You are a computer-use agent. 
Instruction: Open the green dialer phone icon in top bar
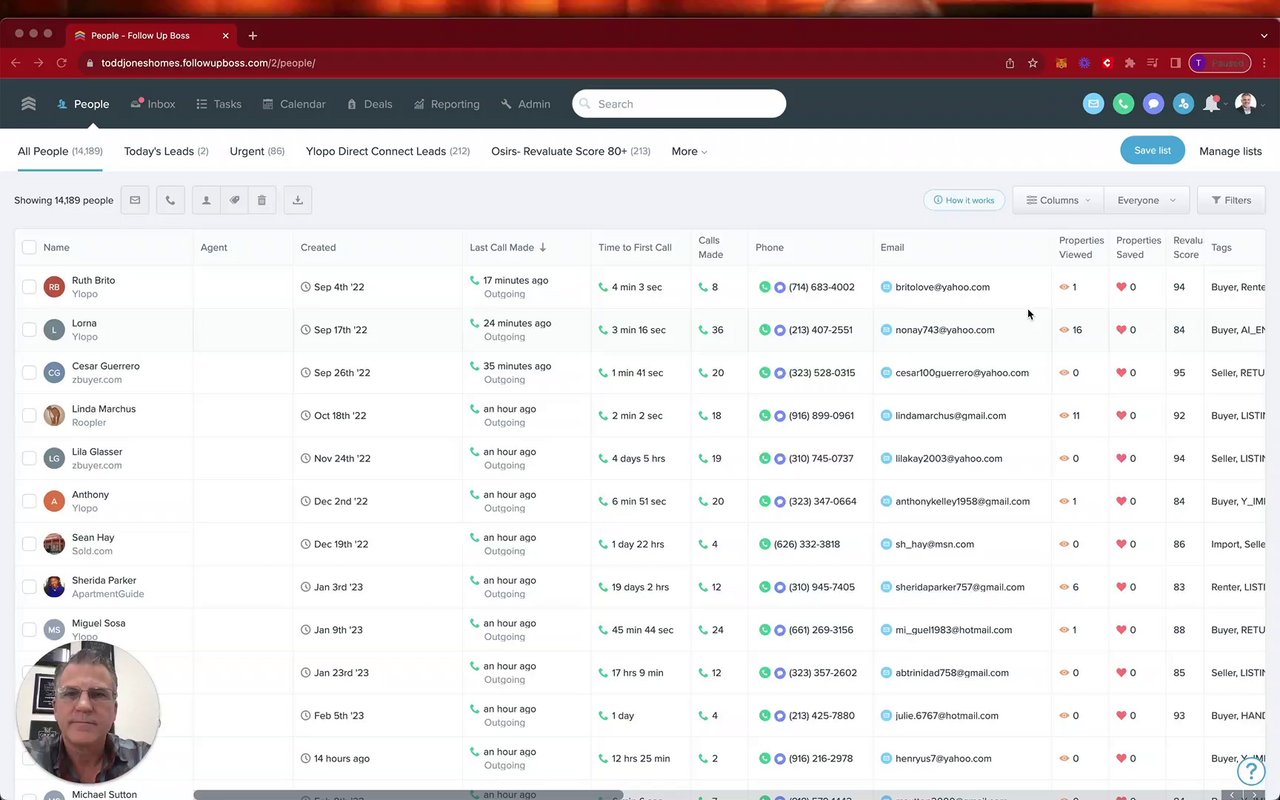click(x=1123, y=104)
